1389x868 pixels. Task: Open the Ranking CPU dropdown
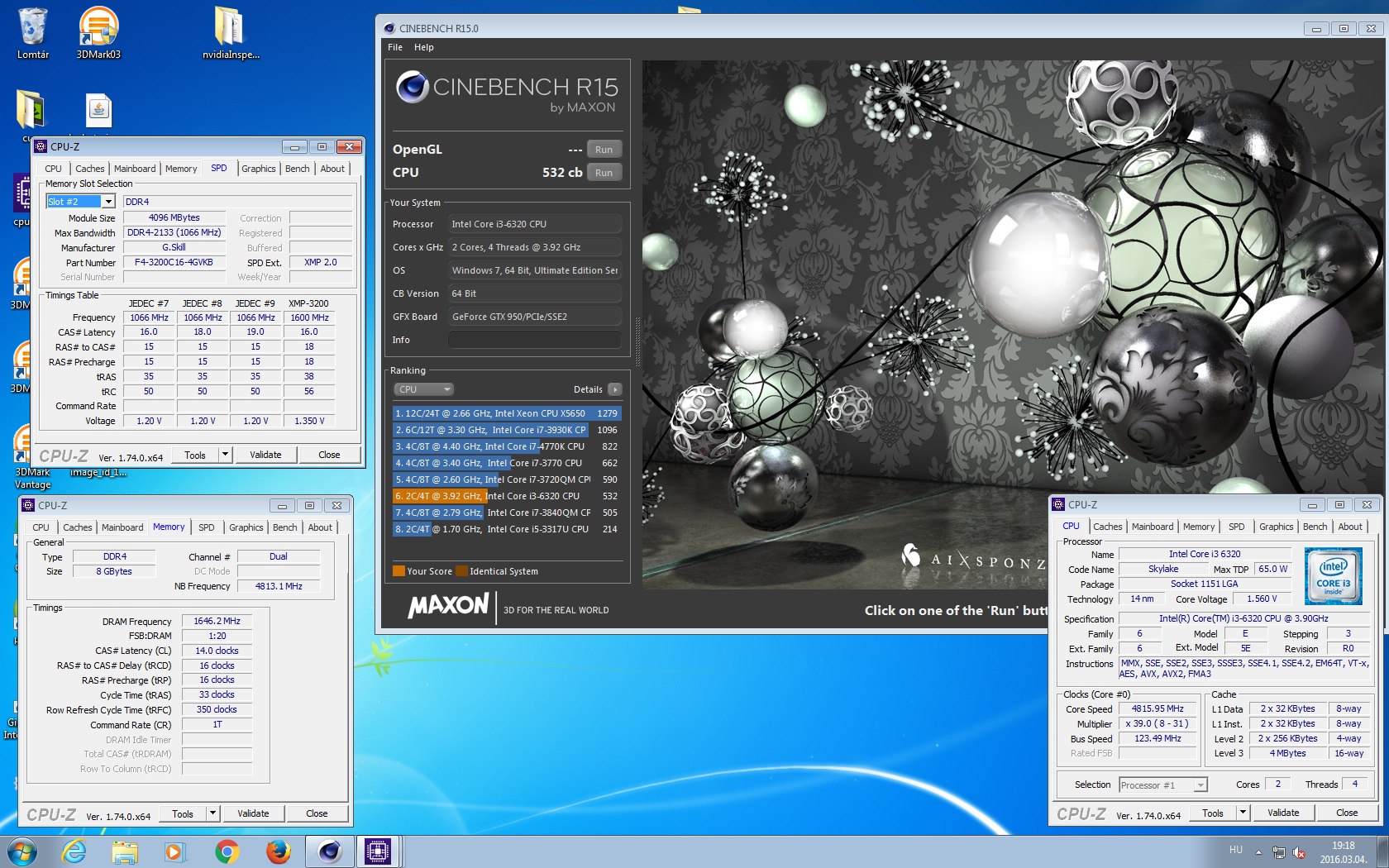click(423, 389)
